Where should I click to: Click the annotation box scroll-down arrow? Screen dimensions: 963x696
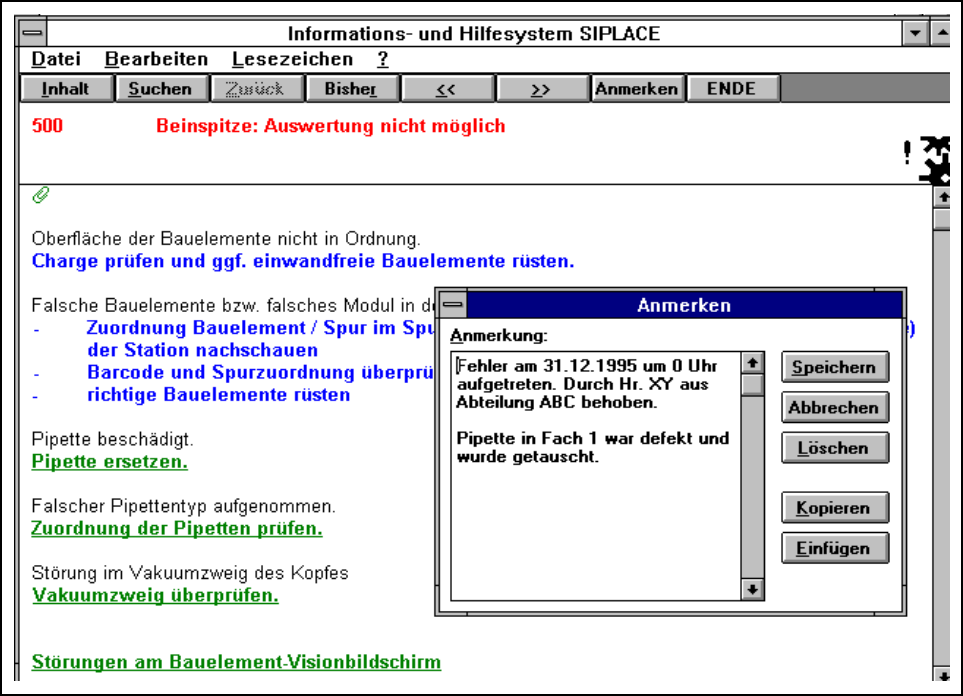tap(752, 590)
